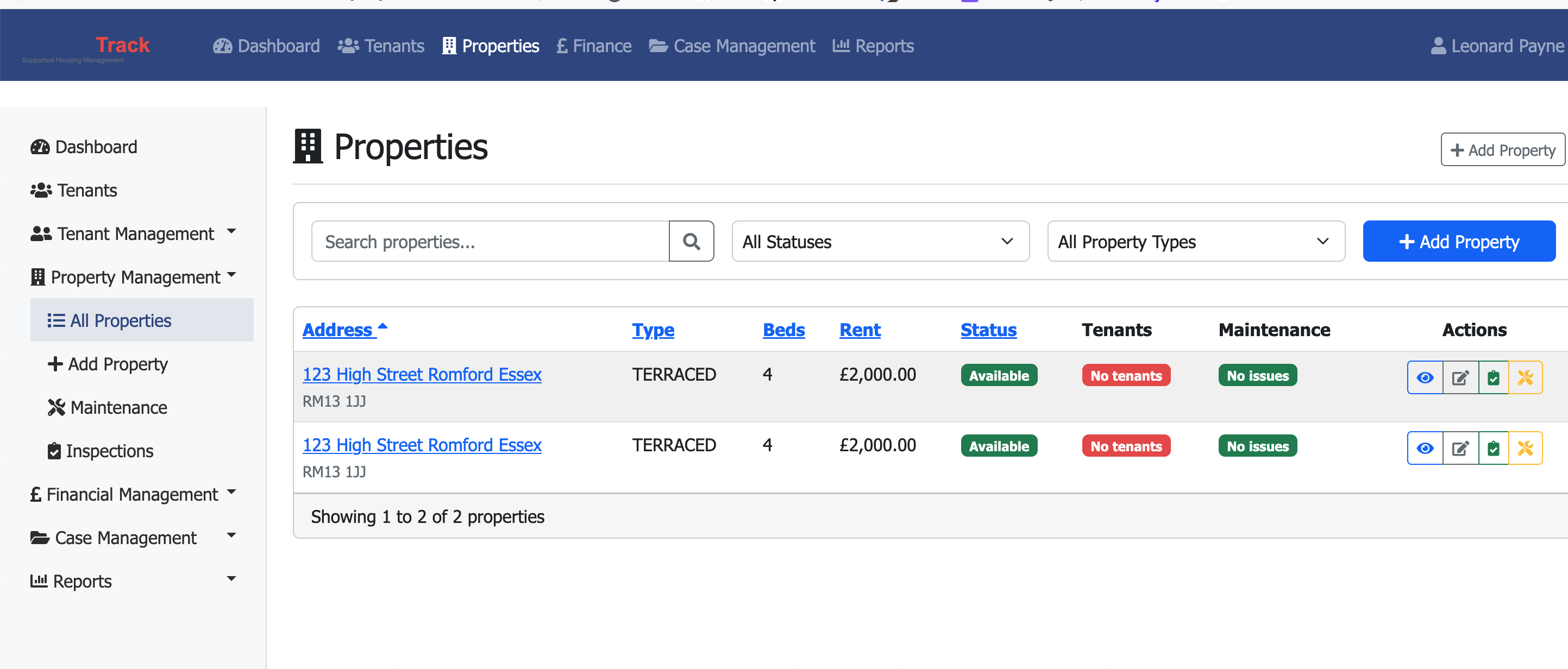Screen dimensions: 1568x669
Task: Open Case Management from the top navigation
Action: pos(732,45)
